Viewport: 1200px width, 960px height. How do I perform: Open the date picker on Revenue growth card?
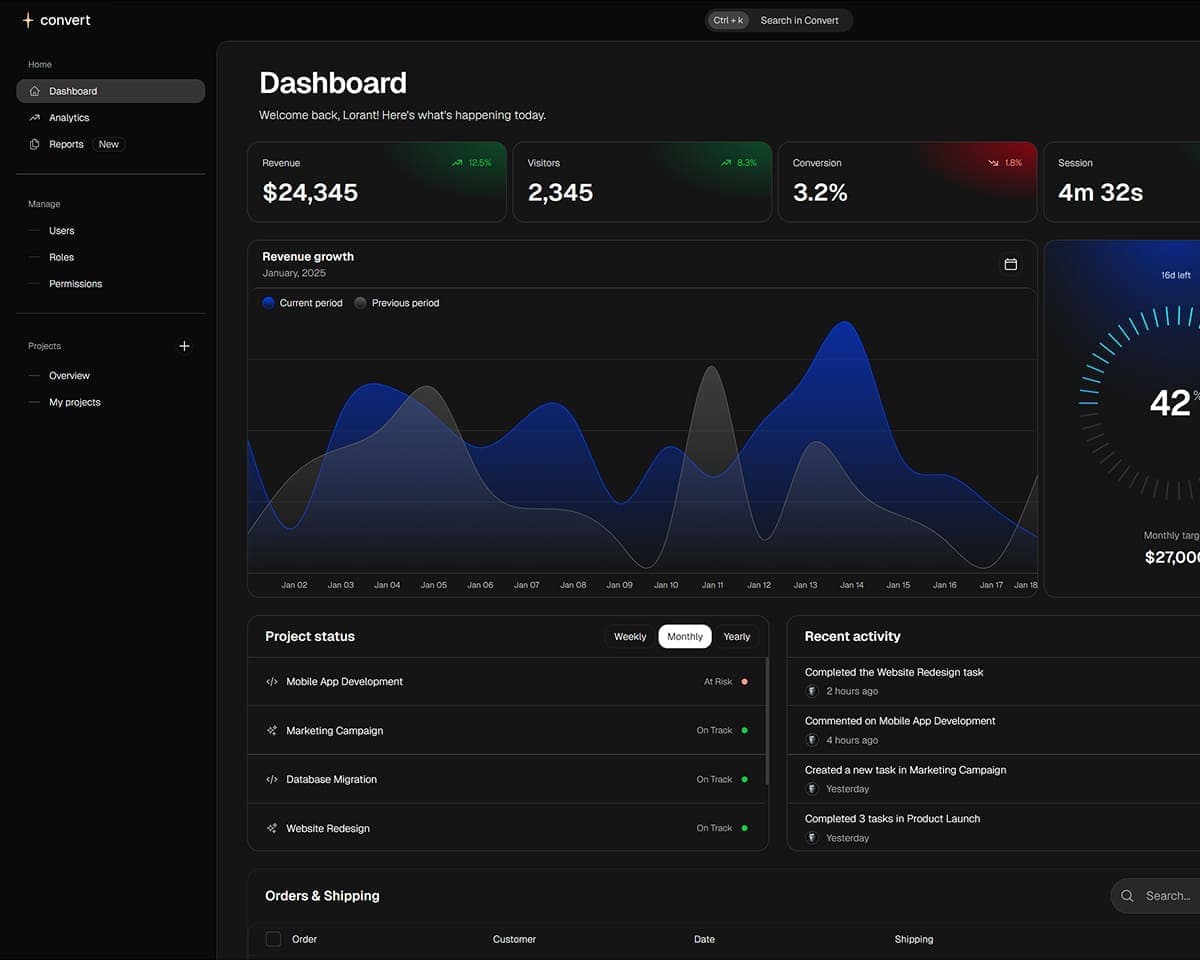click(1010, 264)
